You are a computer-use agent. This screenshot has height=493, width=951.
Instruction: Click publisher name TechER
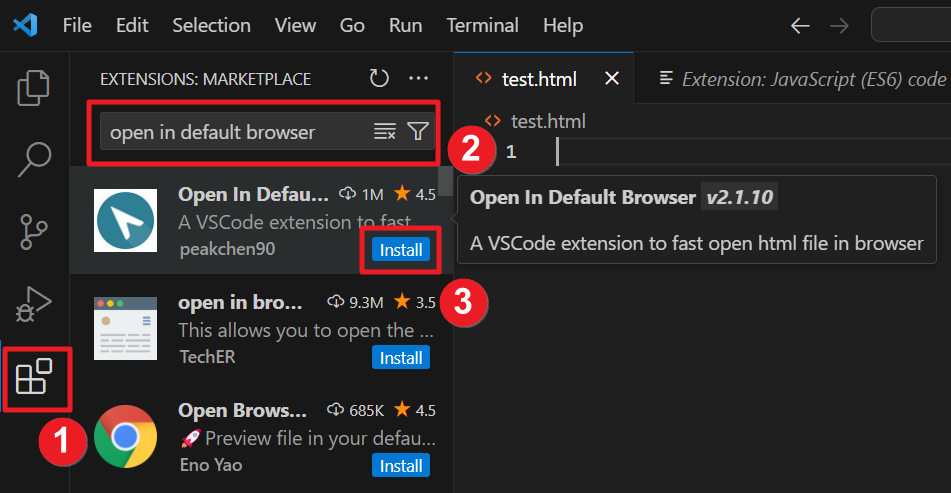207,357
